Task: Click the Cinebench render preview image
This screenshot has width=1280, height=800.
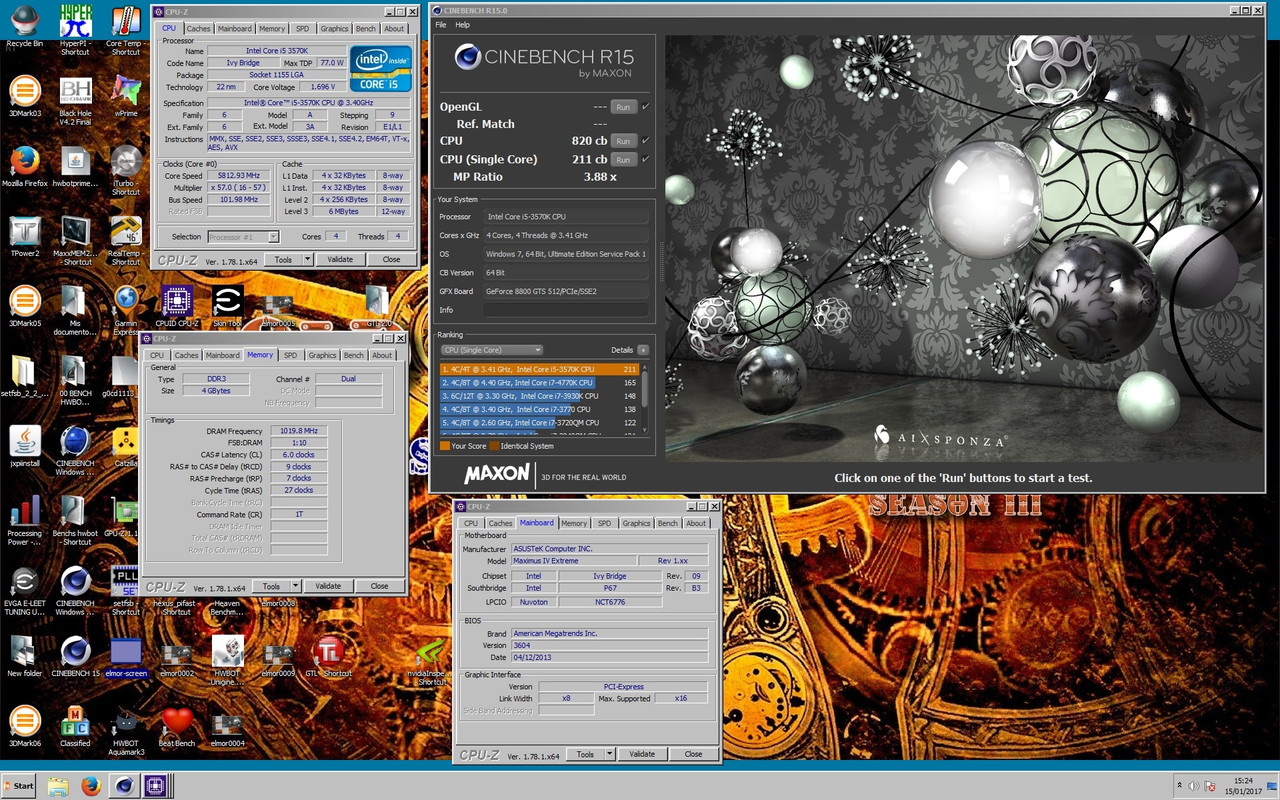Action: click(x=962, y=247)
